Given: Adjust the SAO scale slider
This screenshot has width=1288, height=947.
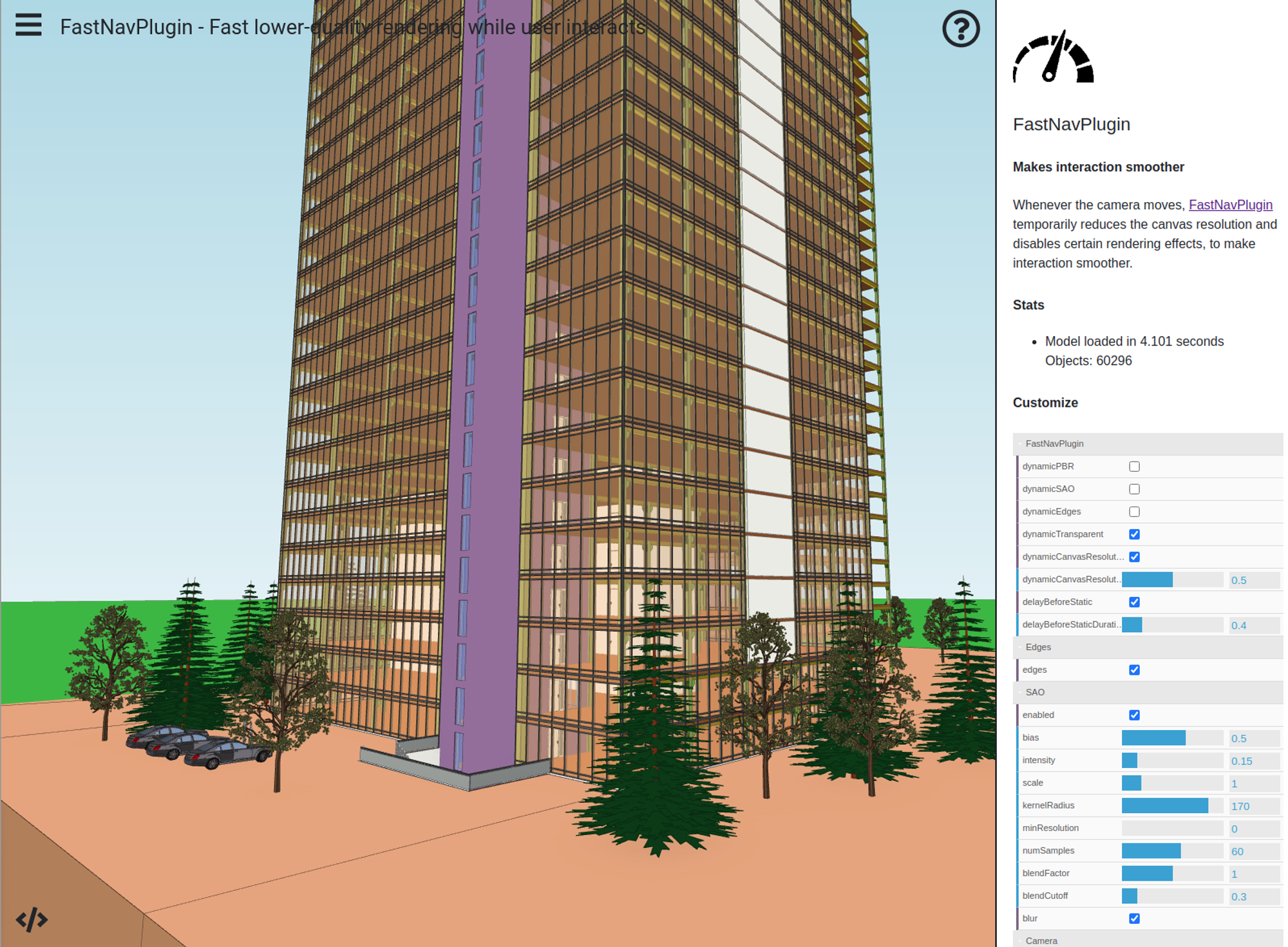Looking at the screenshot, I should click(x=1172, y=783).
